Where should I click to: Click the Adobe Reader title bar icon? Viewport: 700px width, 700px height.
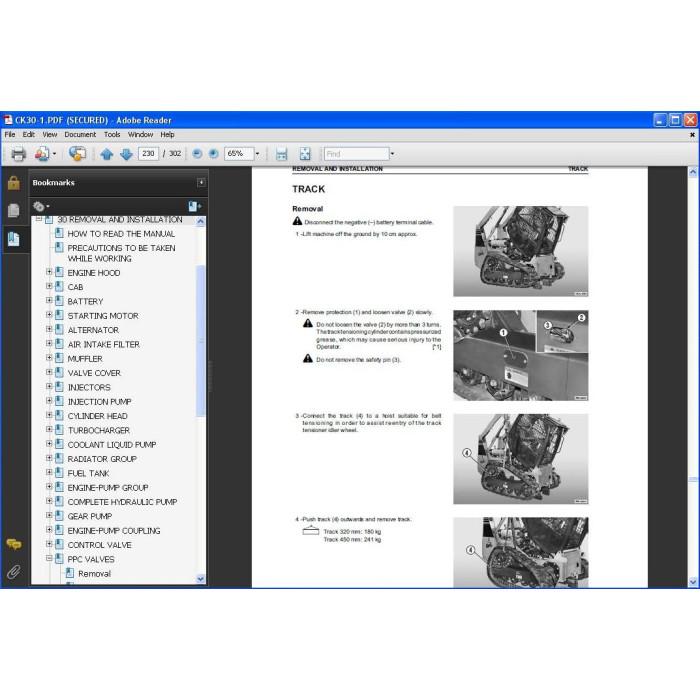click(8, 120)
